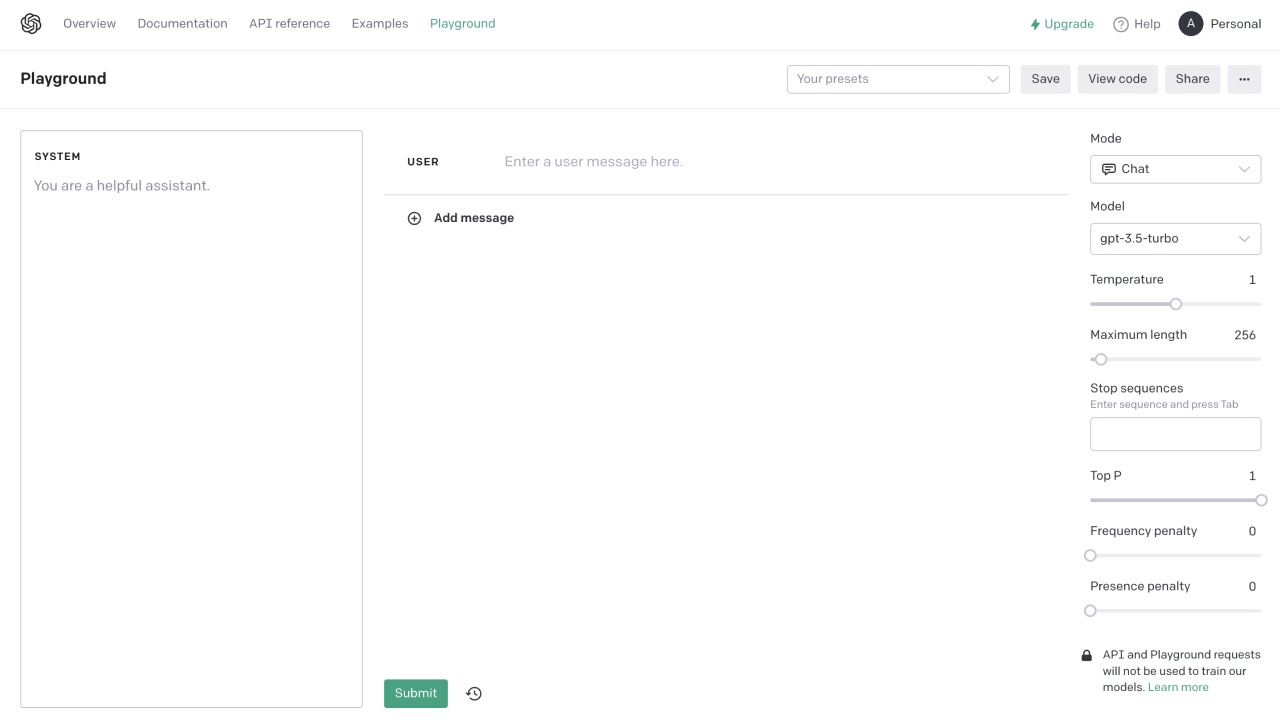1280x724 pixels.
Task: Open the account avatar labeled A
Action: click(x=1190, y=24)
